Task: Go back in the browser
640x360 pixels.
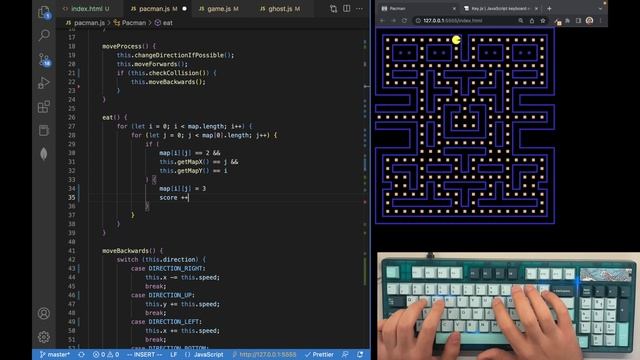Action: click(382, 20)
